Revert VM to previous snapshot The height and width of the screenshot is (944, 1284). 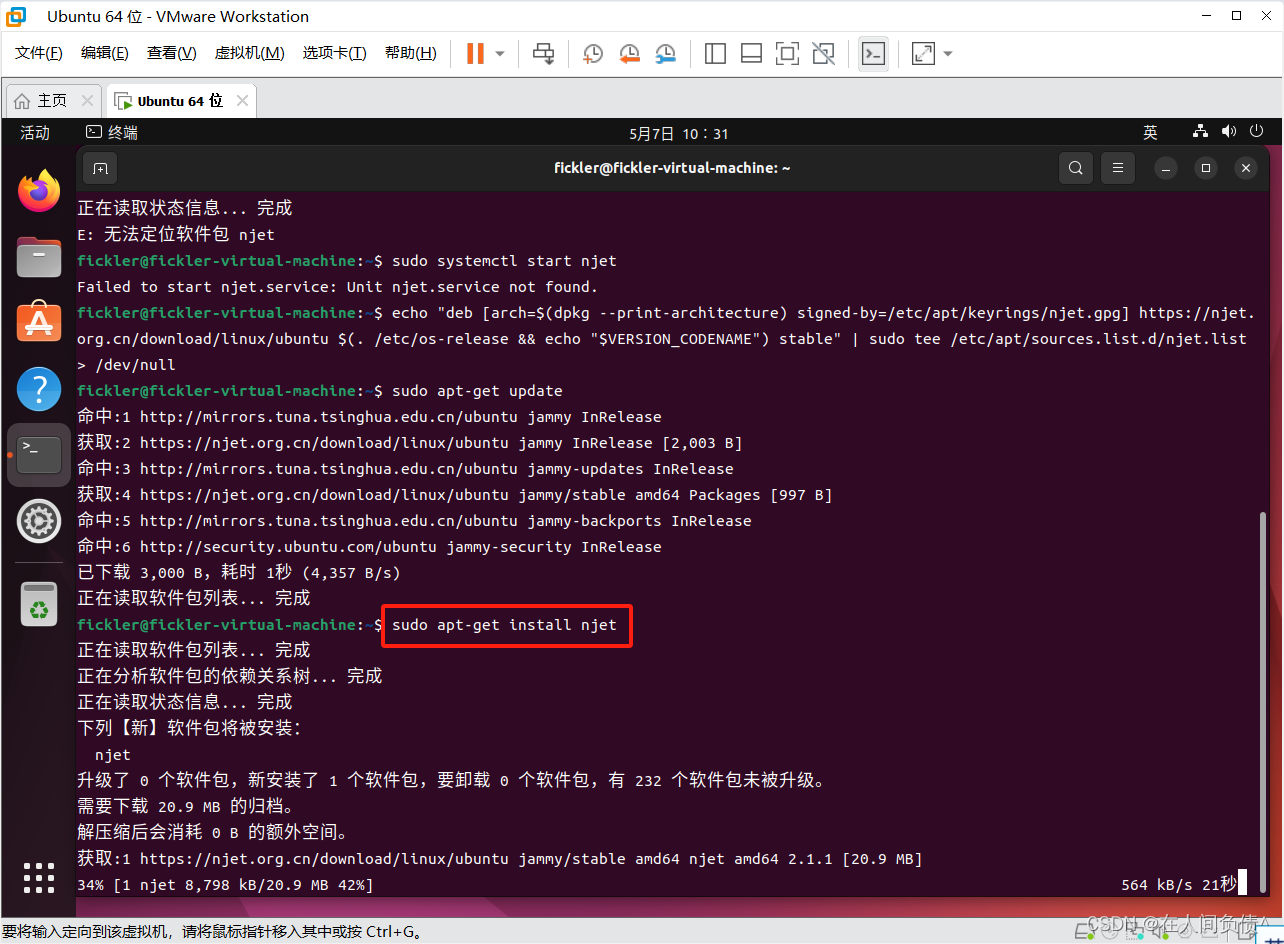tap(629, 53)
